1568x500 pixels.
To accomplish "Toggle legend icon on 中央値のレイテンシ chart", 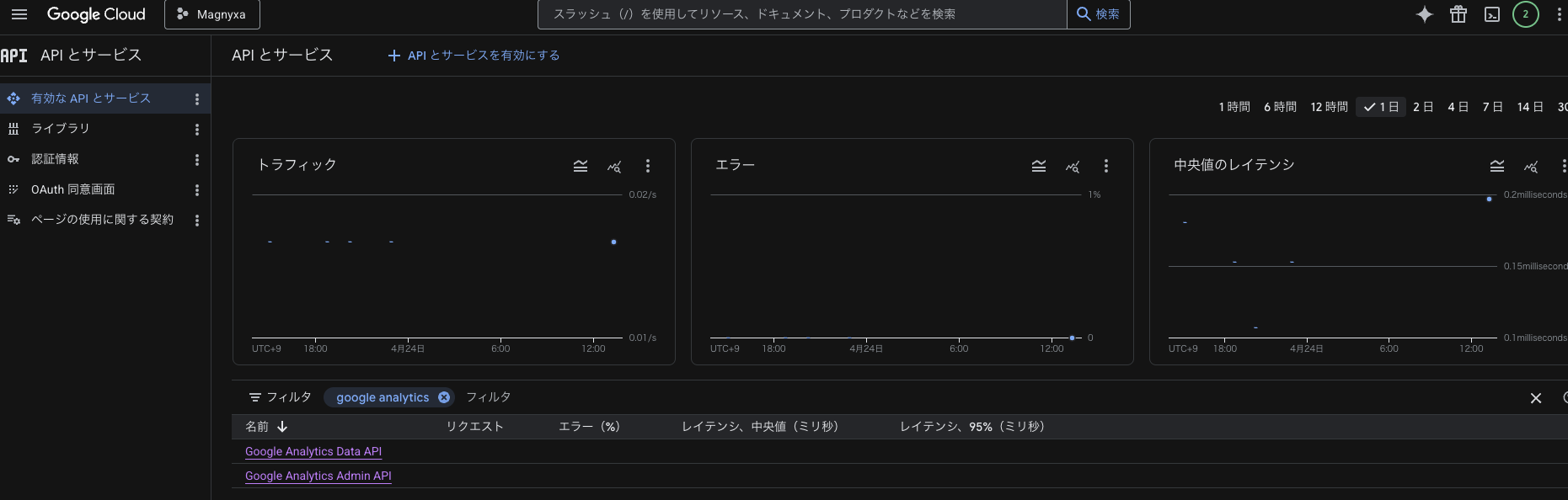I will [1496, 167].
